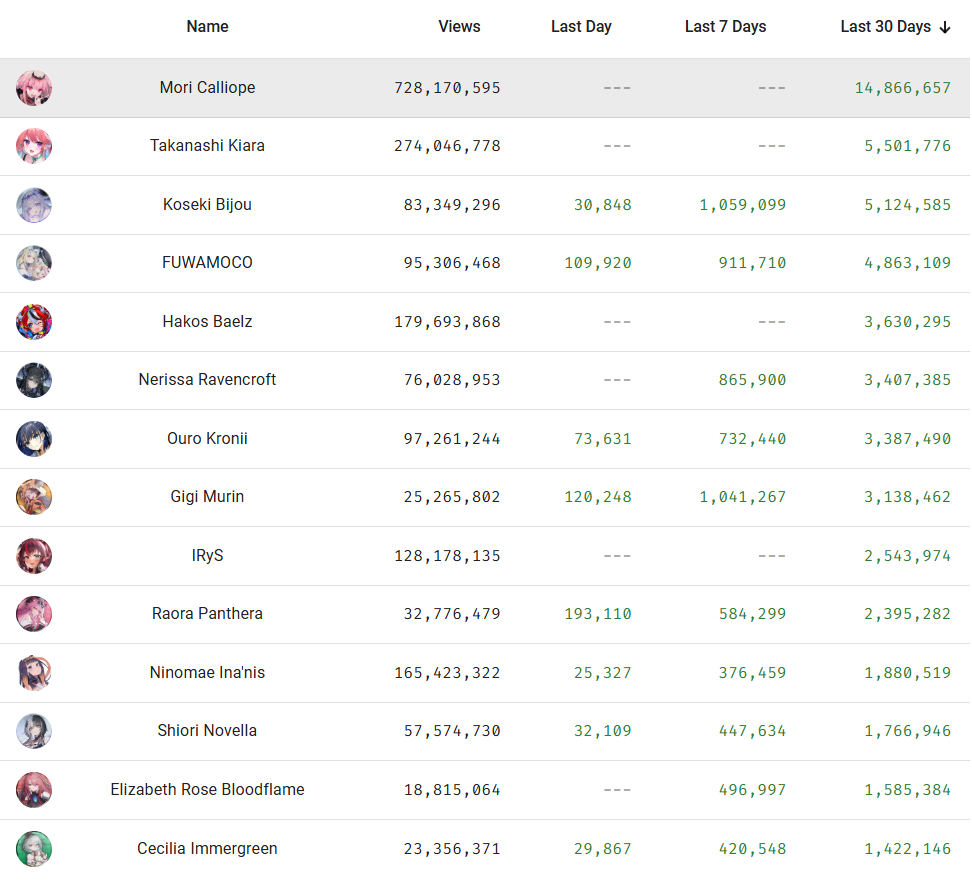This screenshot has height=892, width=972.
Task: Open the Ninomae Ina'nis name link
Action: [x=207, y=673]
